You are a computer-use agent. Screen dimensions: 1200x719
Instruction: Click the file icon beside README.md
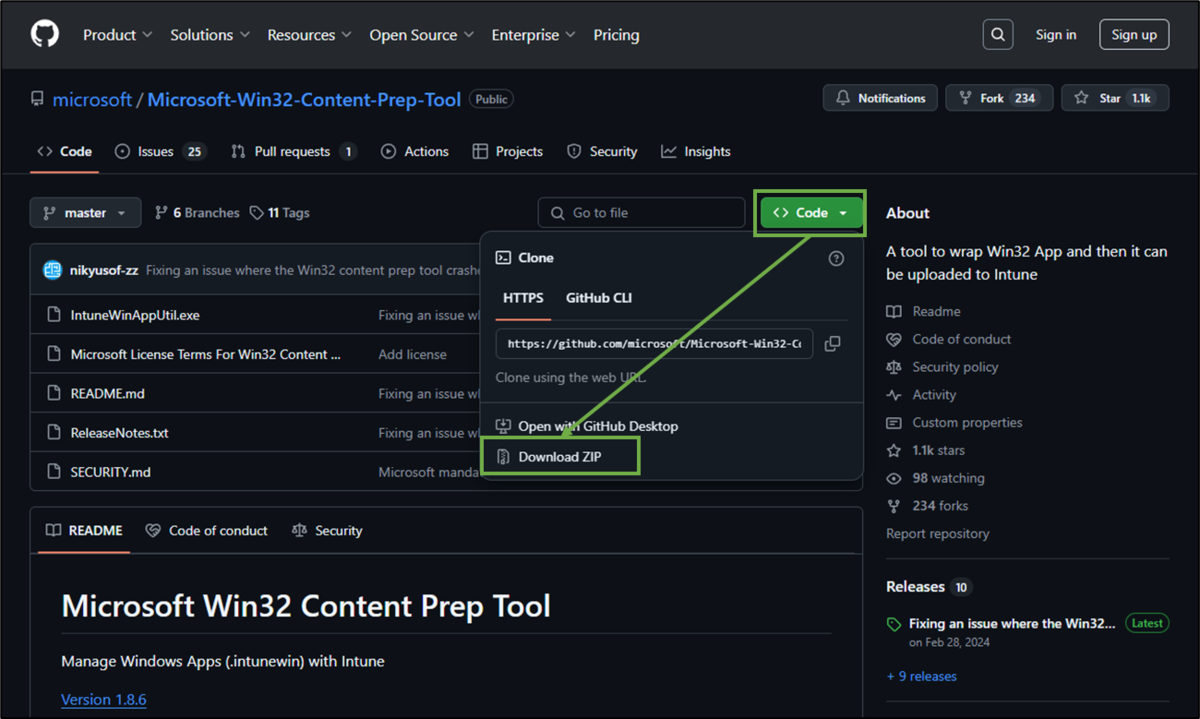[54, 394]
